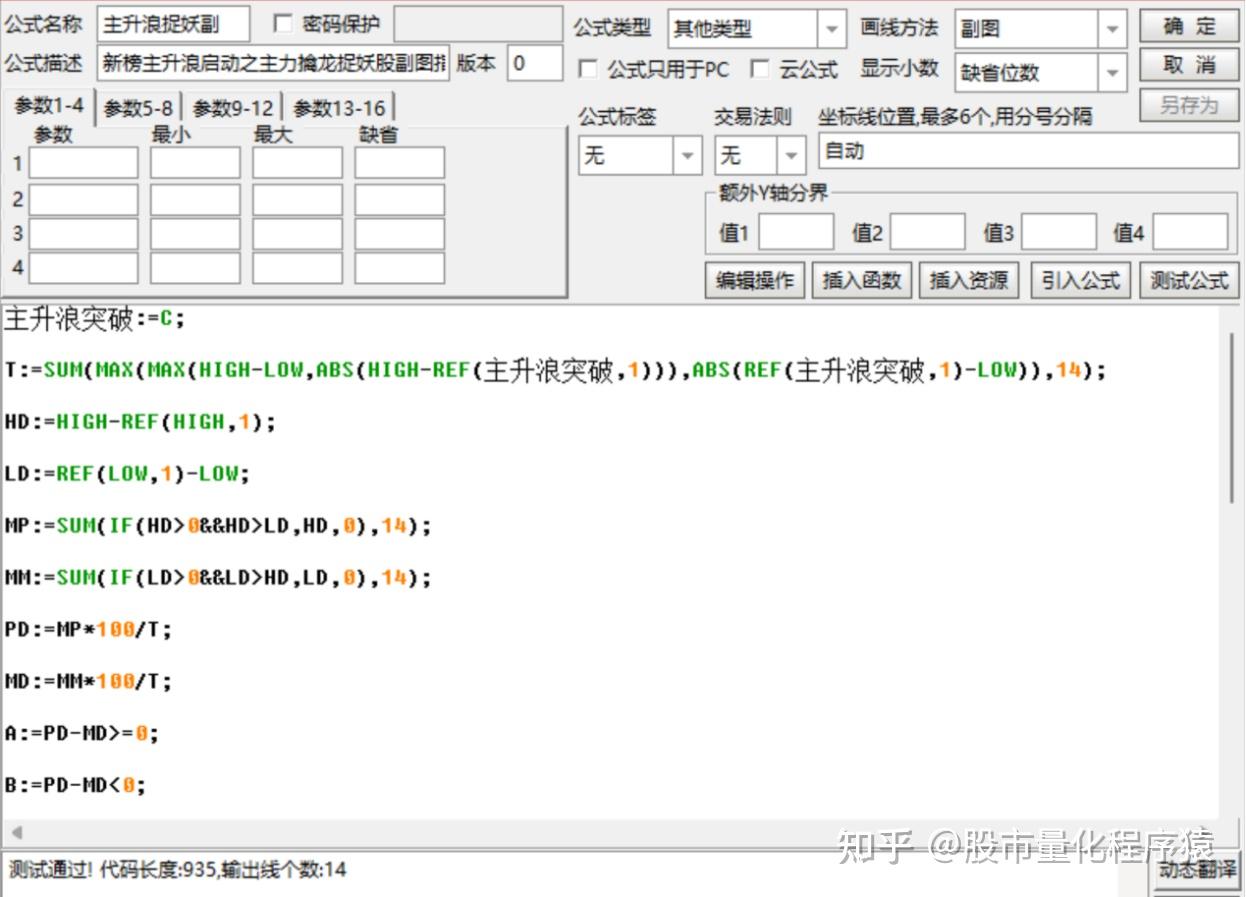
Task: Open the 公式标签 dropdown showing 无
Action: pos(640,156)
